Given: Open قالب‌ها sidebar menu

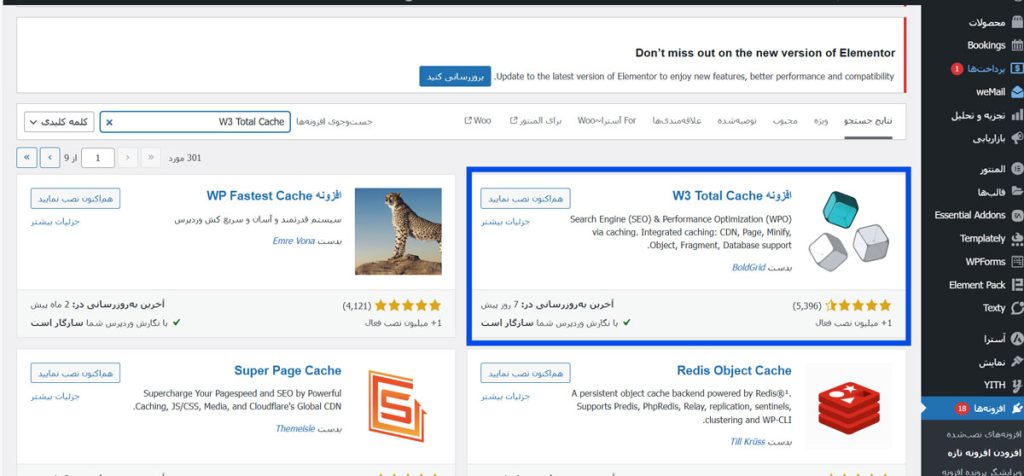Looking at the screenshot, I should click(x=991, y=192).
